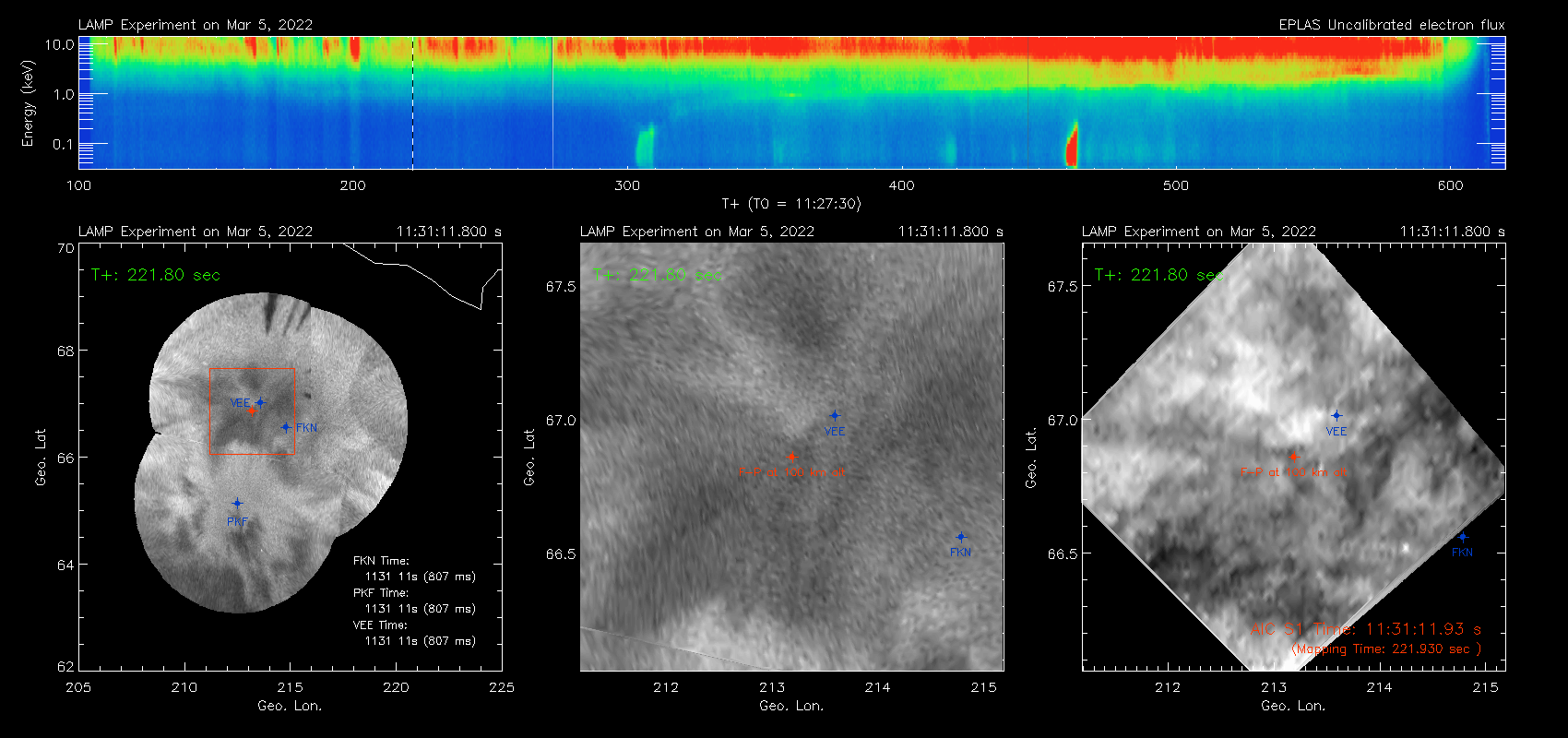Click the 'F-P at 100 km alt' label in the middle map
This screenshot has width=1568, height=738.
tap(791, 472)
